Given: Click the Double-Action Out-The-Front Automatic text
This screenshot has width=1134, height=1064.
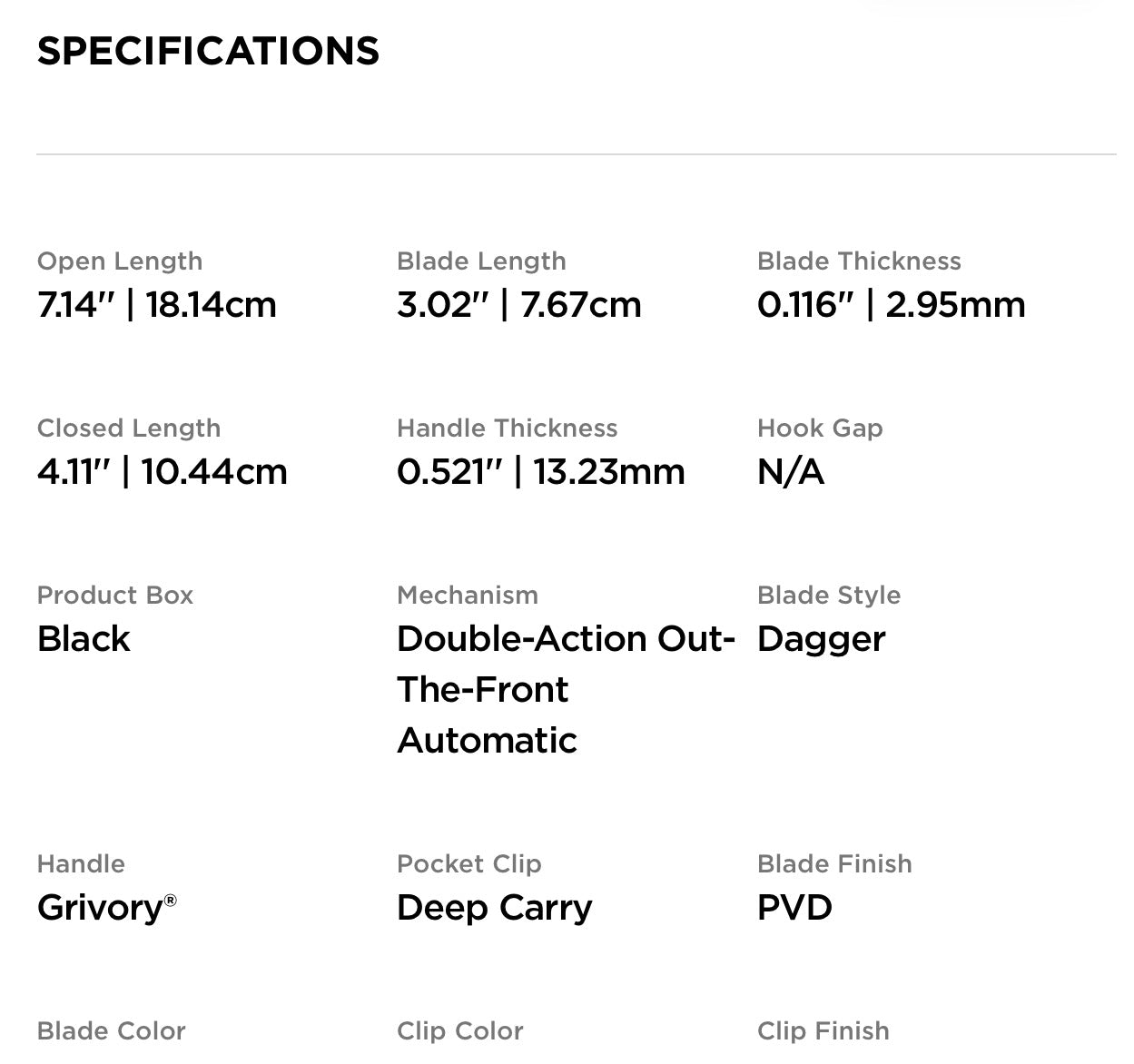Looking at the screenshot, I should click(565, 690).
